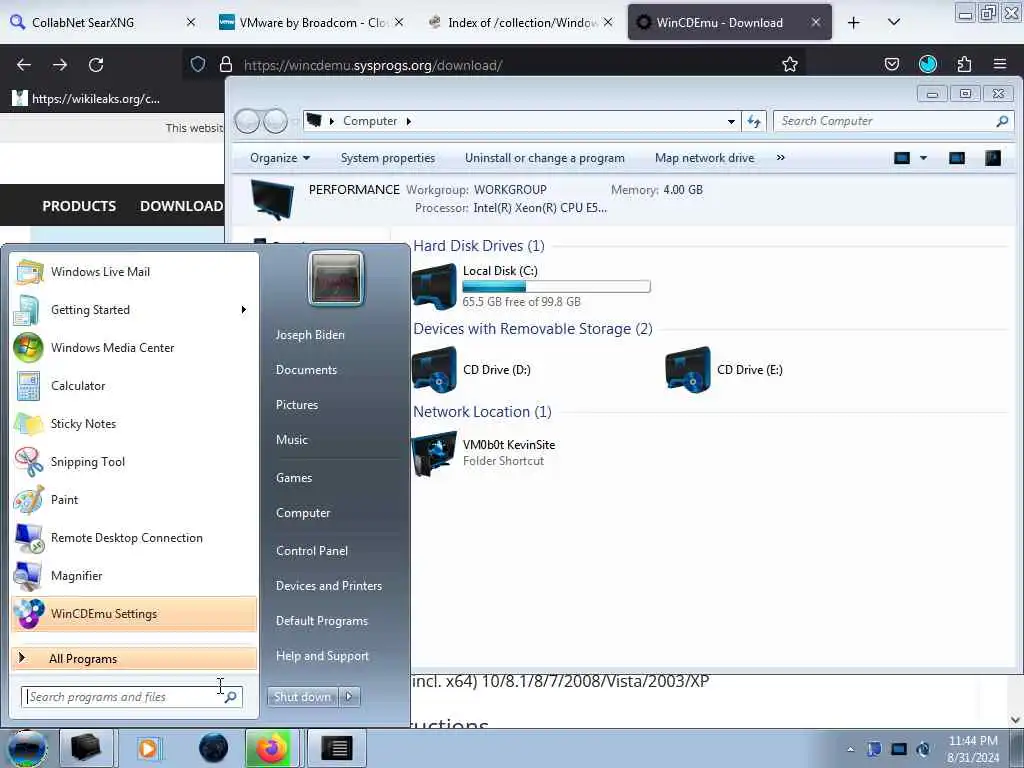Launch Paint from Start menu
Viewport: 1024px width, 768px height.
tap(134, 499)
